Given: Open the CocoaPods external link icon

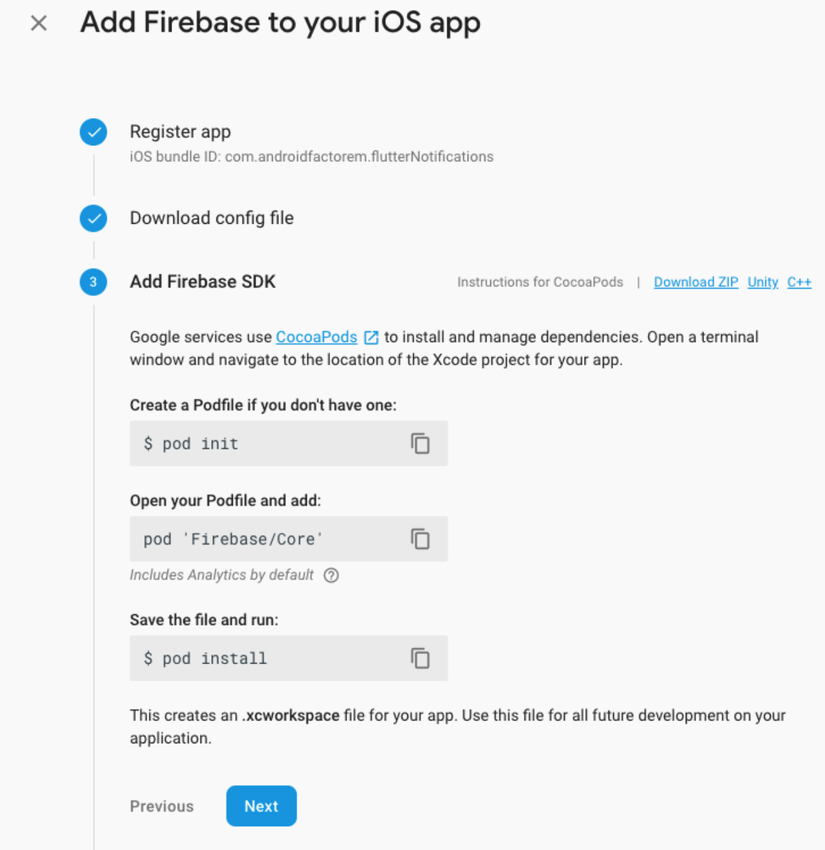Looking at the screenshot, I should [371, 338].
